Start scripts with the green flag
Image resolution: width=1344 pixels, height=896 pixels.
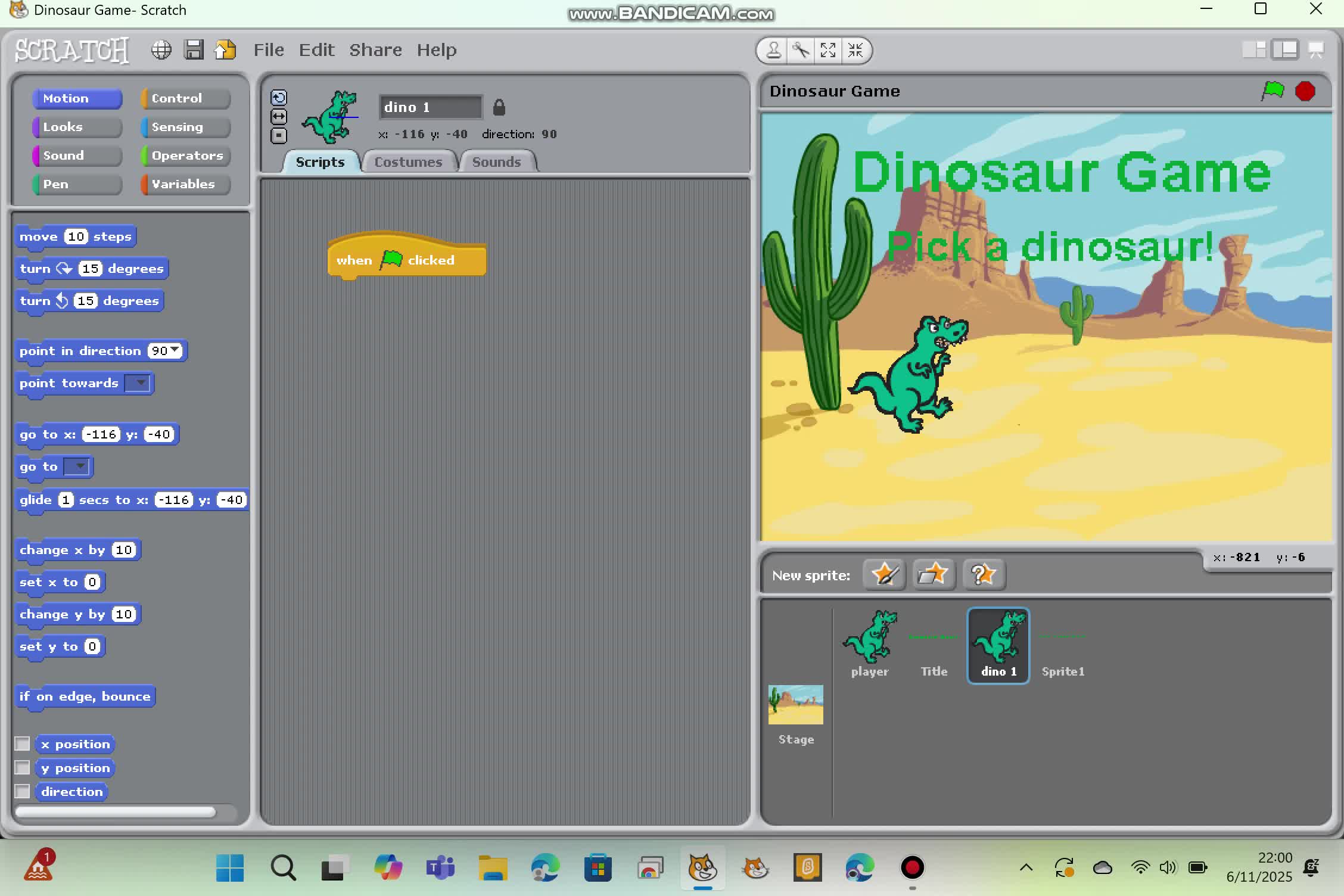(1273, 91)
